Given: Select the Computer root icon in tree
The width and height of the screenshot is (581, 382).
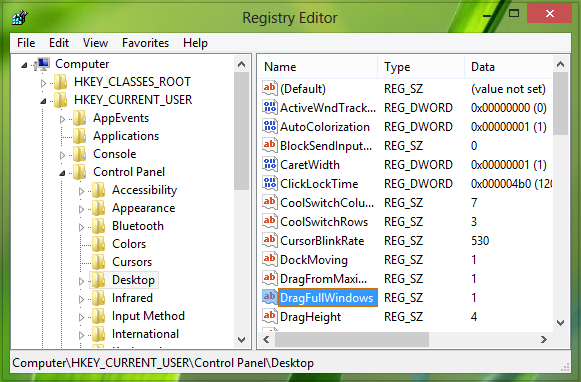Looking at the screenshot, I should click(42, 64).
